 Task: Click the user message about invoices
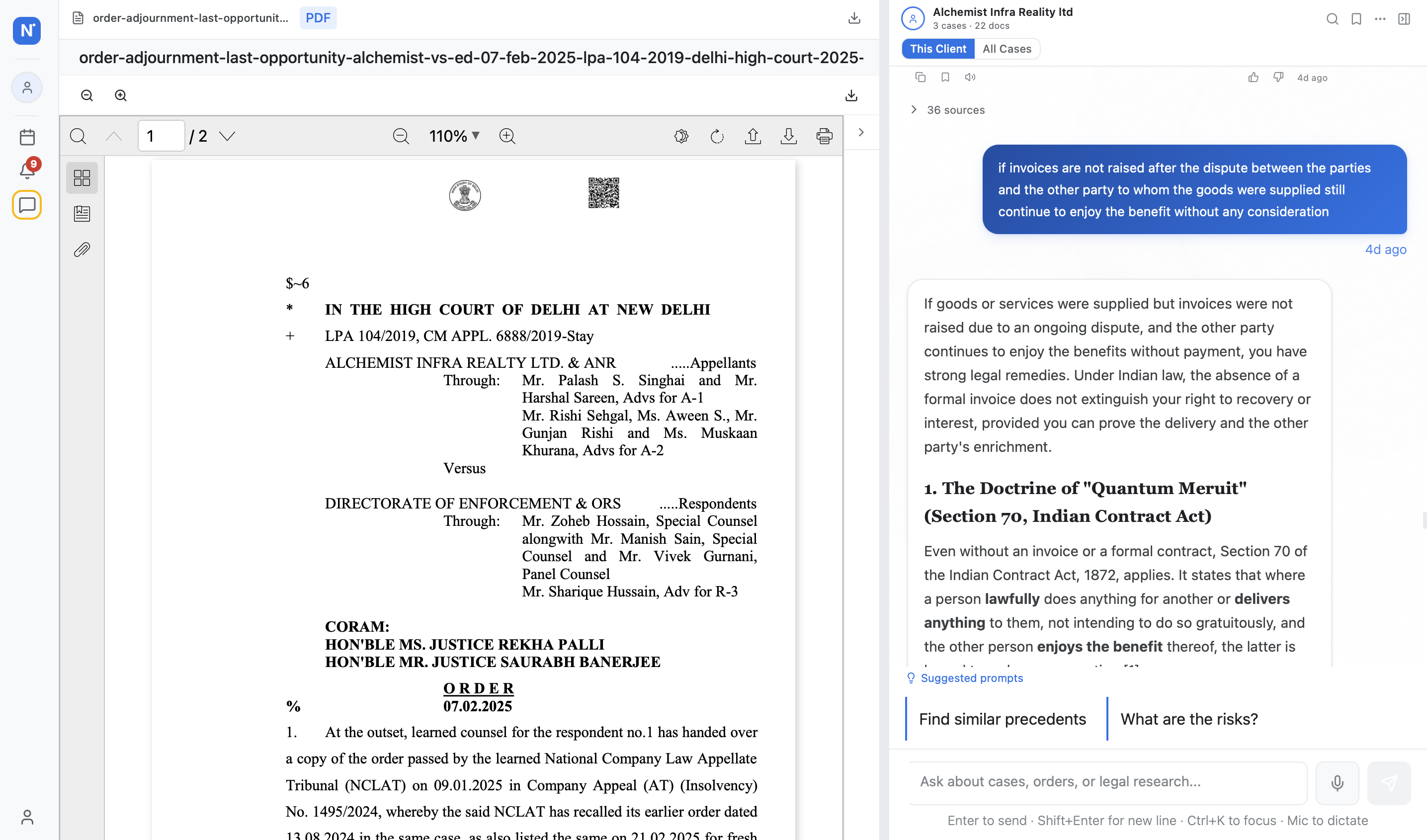[1194, 190]
